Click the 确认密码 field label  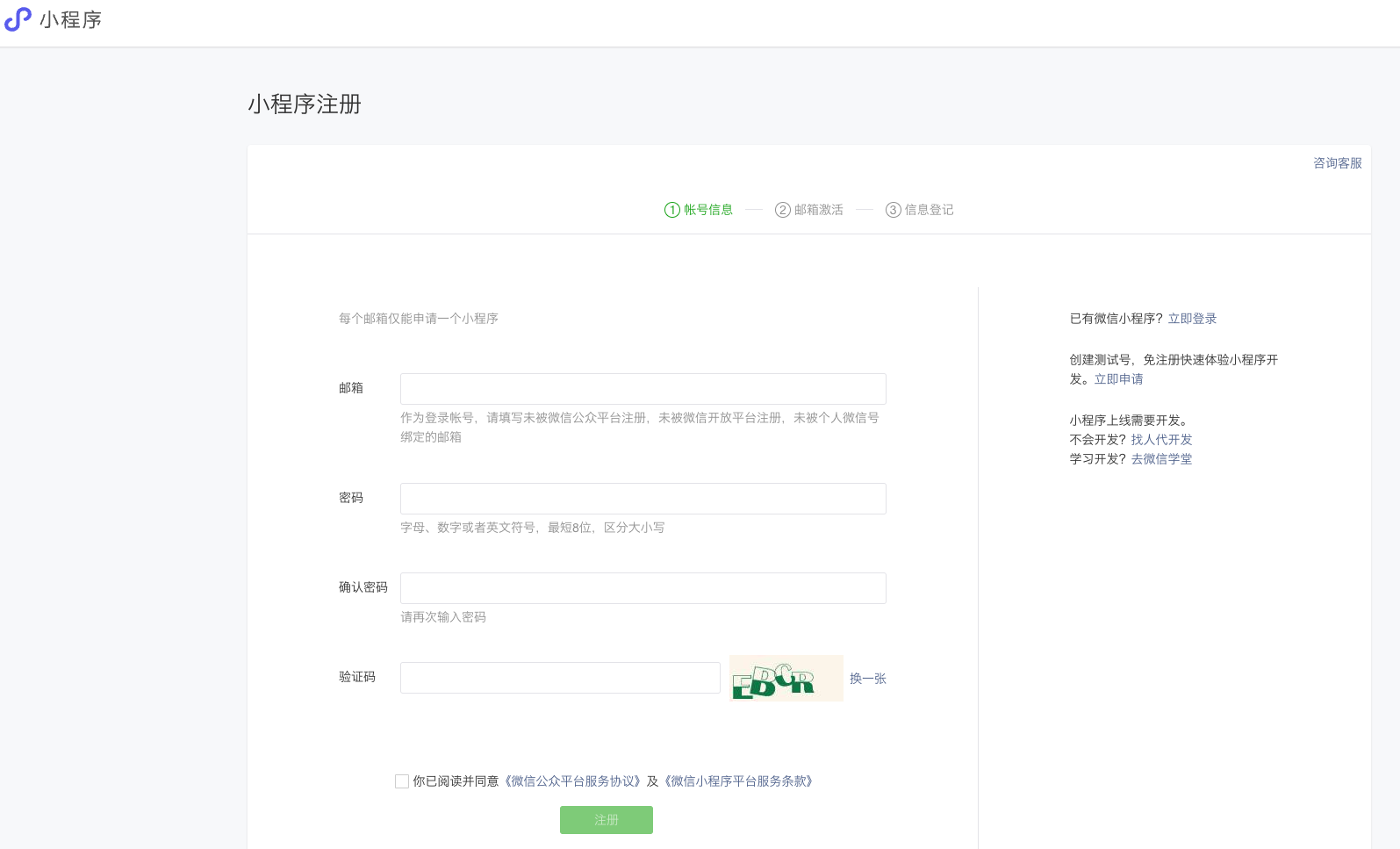363,587
